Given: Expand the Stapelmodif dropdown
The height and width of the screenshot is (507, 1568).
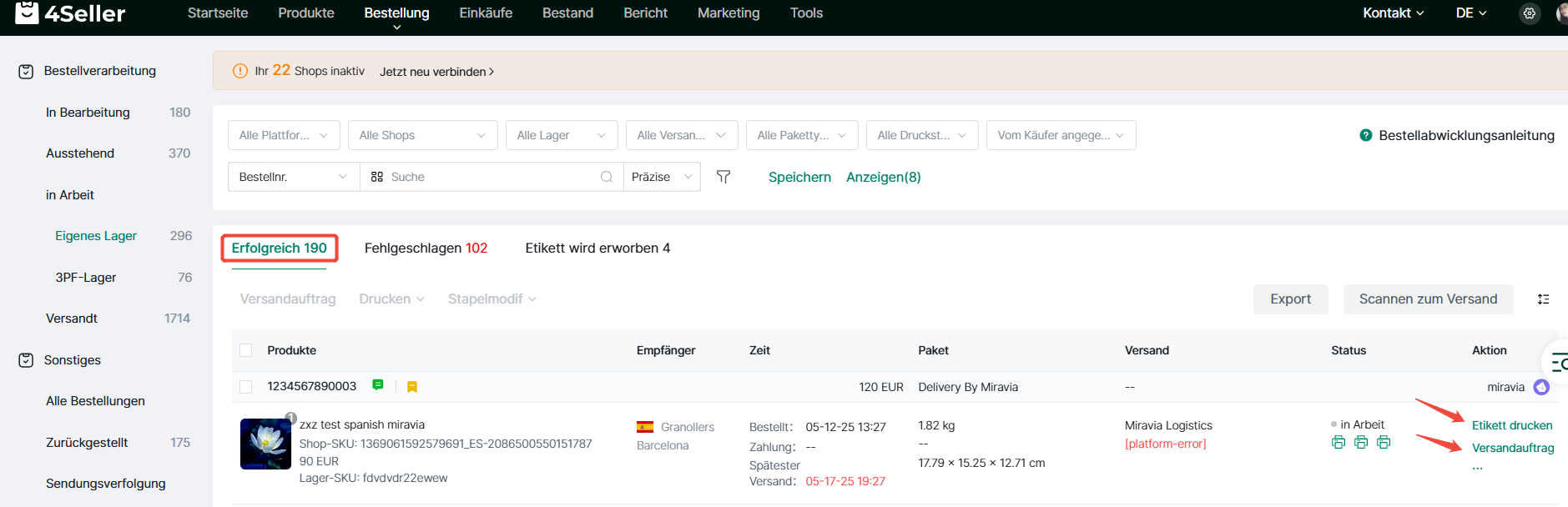Looking at the screenshot, I should coord(492,299).
